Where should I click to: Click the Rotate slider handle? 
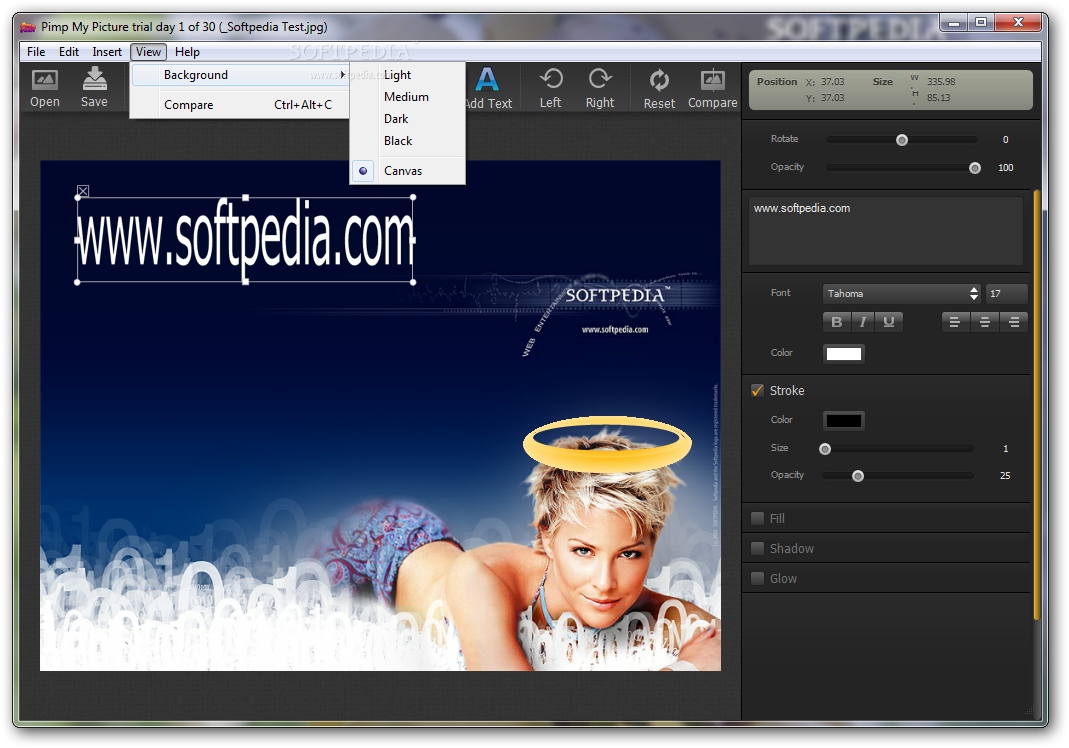tap(902, 140)
